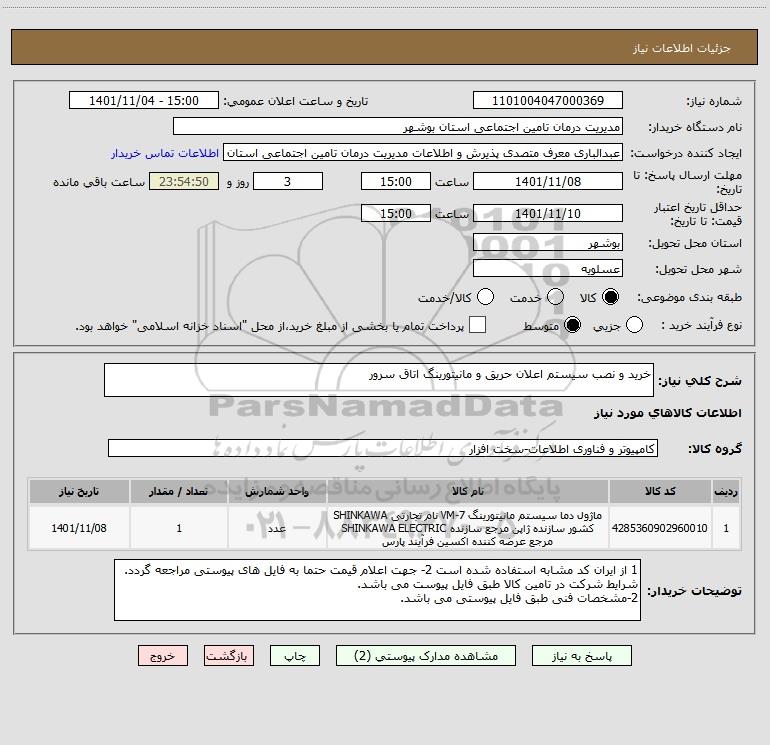Image resolution: width=770 pixels, height=745 pixels.
Task: Click the announcement date field 1401/11/04 - 15:00
Action: 144,101
